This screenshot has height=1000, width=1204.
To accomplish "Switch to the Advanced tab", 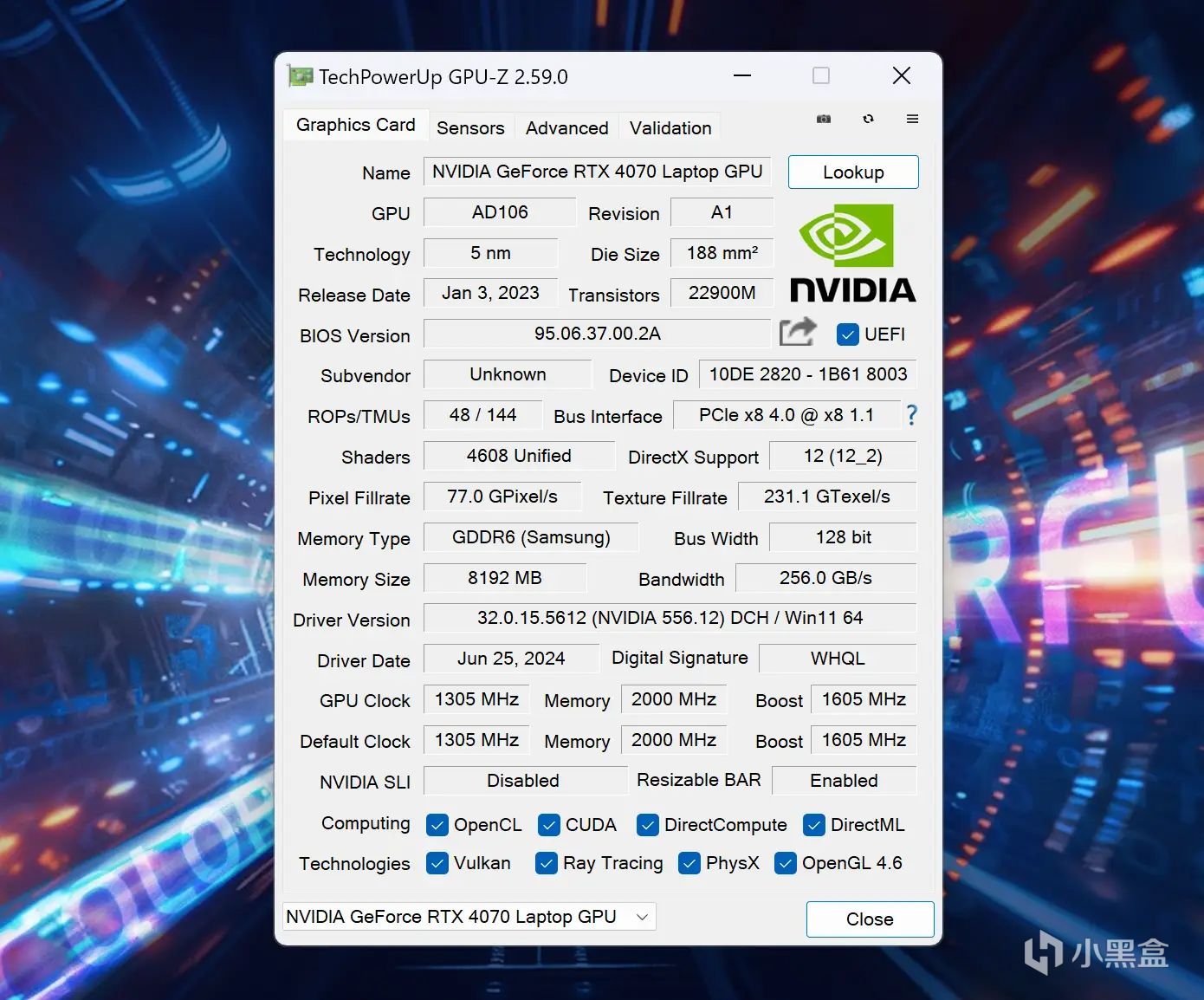I will click(567, 127).
